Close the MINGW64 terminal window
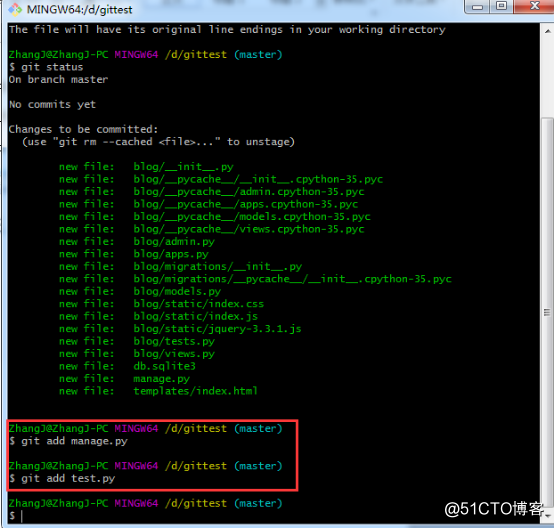The height and width of the screenshot is (528, 554). (x=534, y=6)
